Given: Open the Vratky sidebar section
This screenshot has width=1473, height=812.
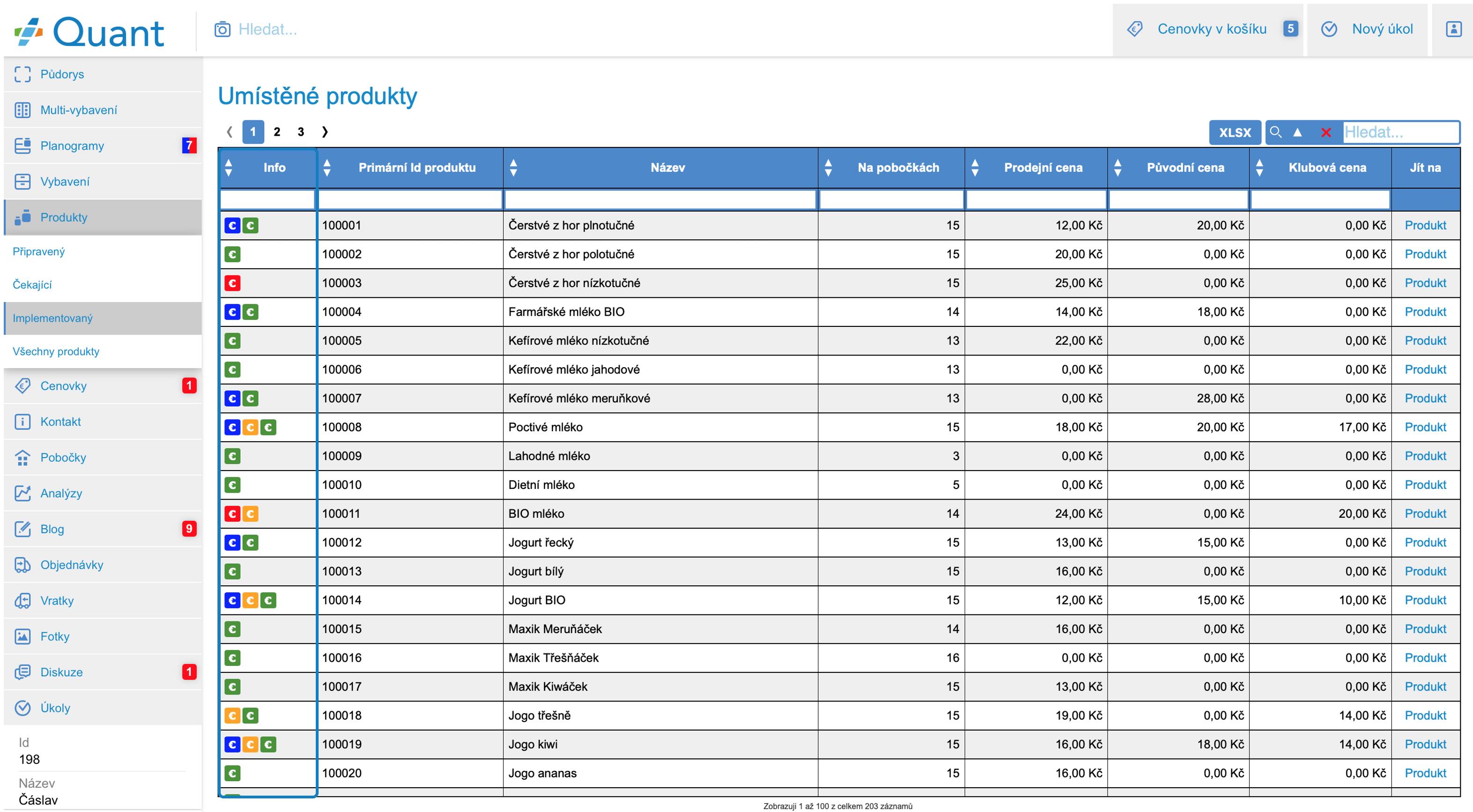Looking at the screenshot, I should (x=103, y=601).
